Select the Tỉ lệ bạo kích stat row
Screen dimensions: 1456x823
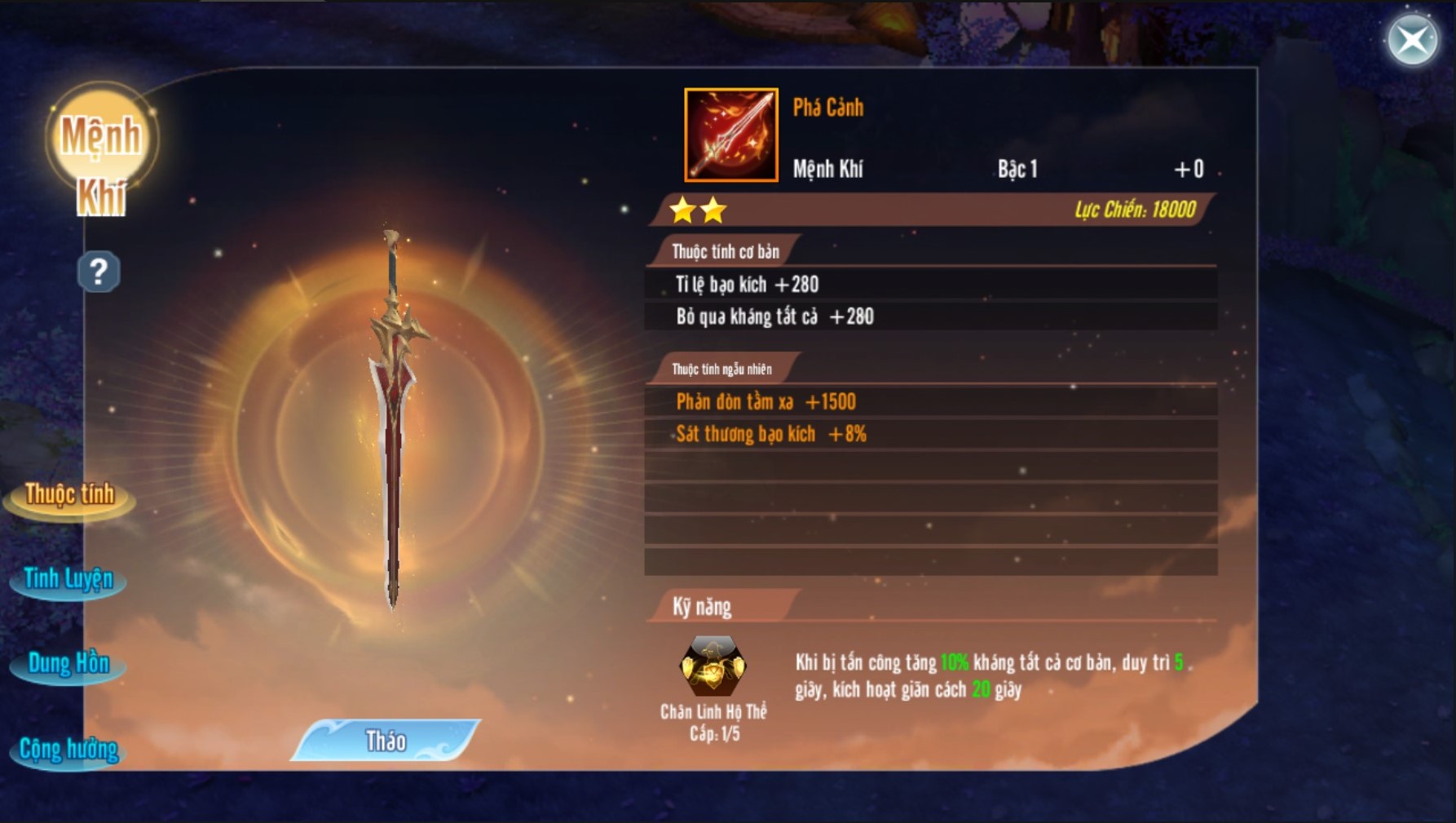pyautogui.click(x=931, y=285)
